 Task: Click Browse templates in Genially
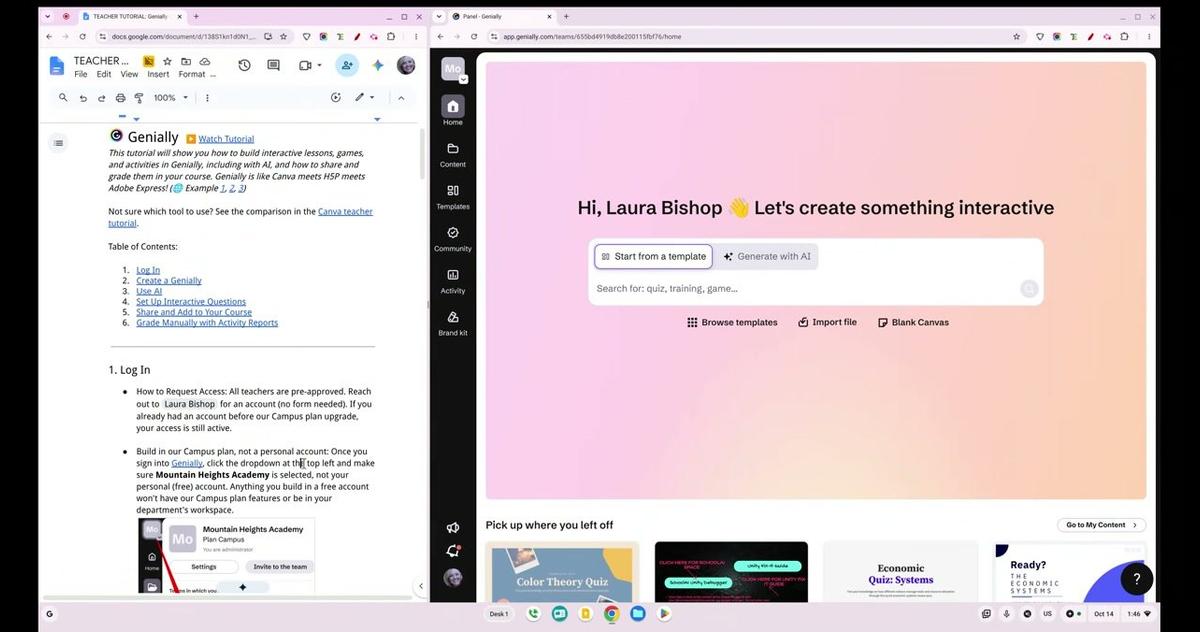(x=732, y=323)
